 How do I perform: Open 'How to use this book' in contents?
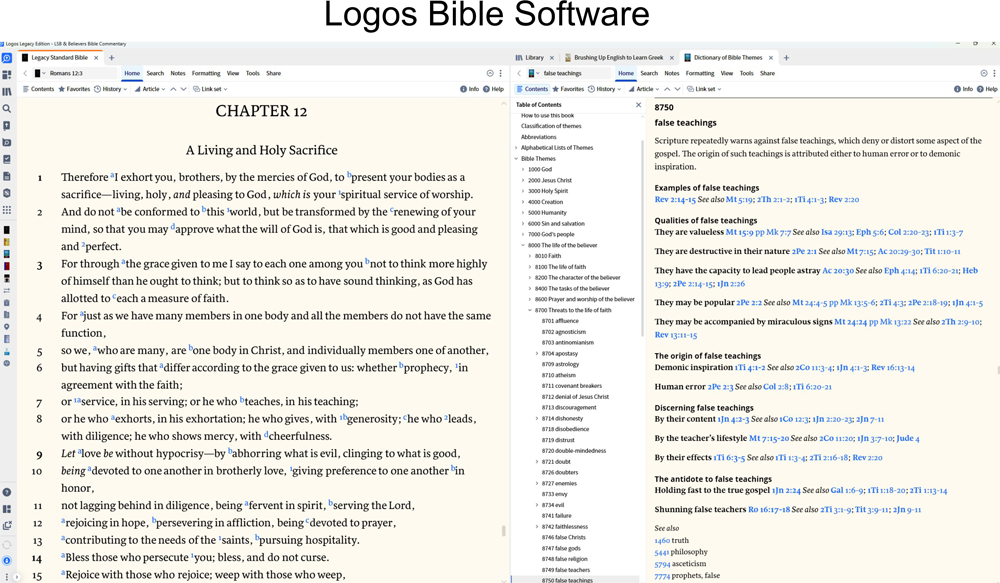547,115
